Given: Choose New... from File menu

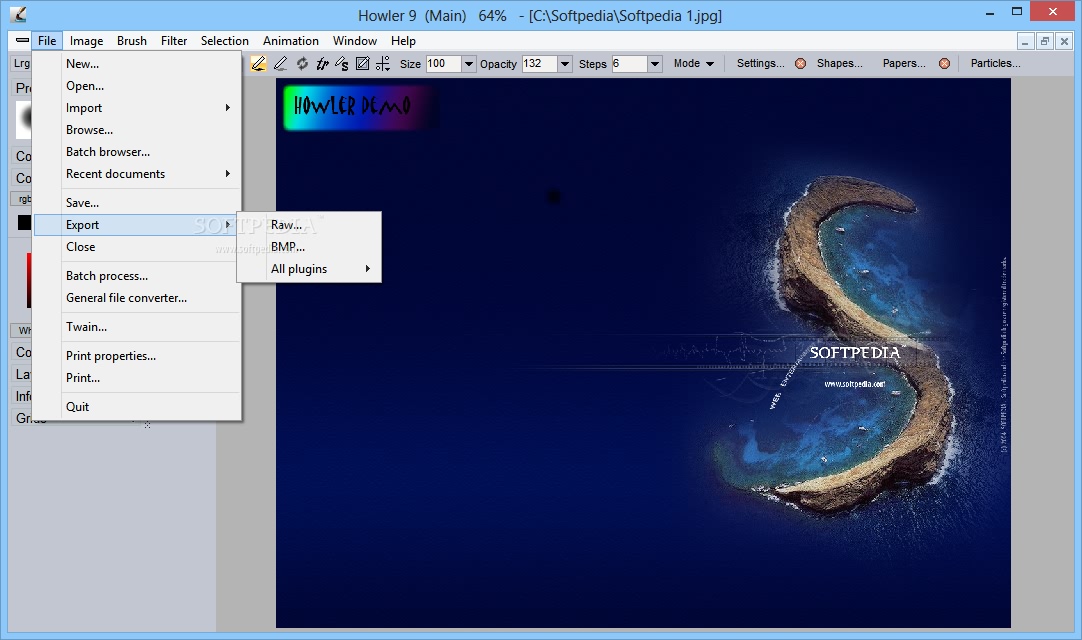Looking at the screenshot, I should tap(137, 64).
